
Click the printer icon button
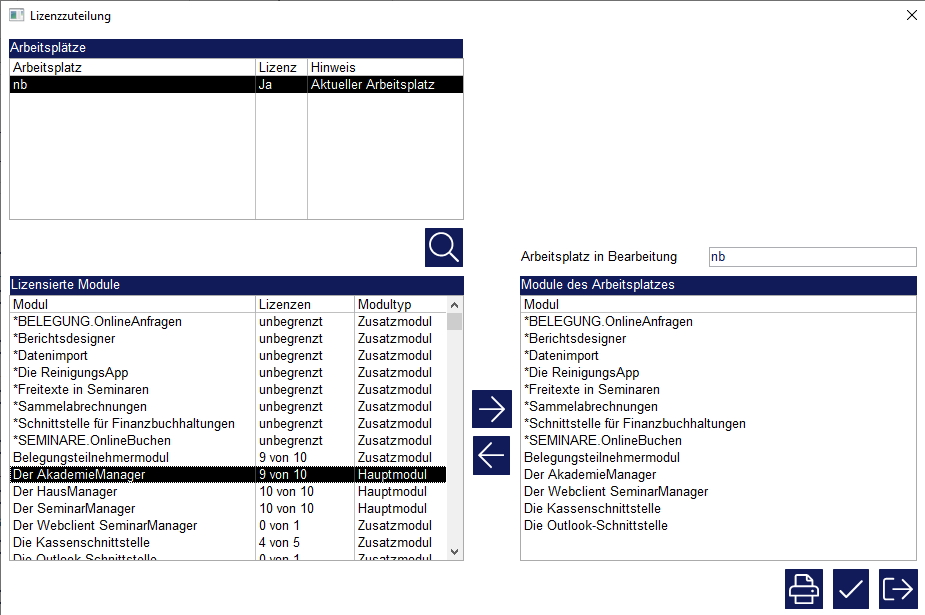(803, 588)
